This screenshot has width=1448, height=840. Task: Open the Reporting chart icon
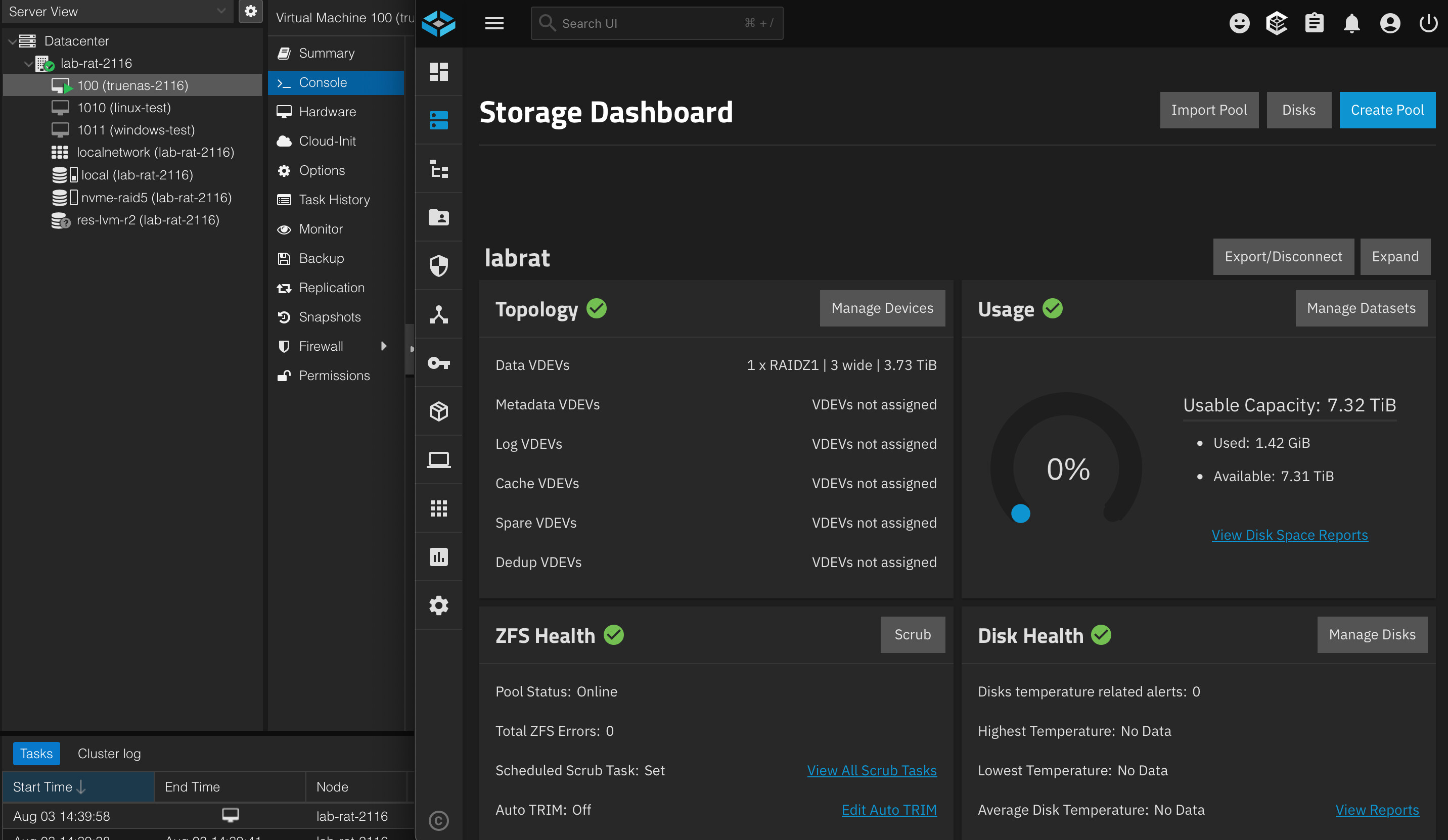point(438,557)
